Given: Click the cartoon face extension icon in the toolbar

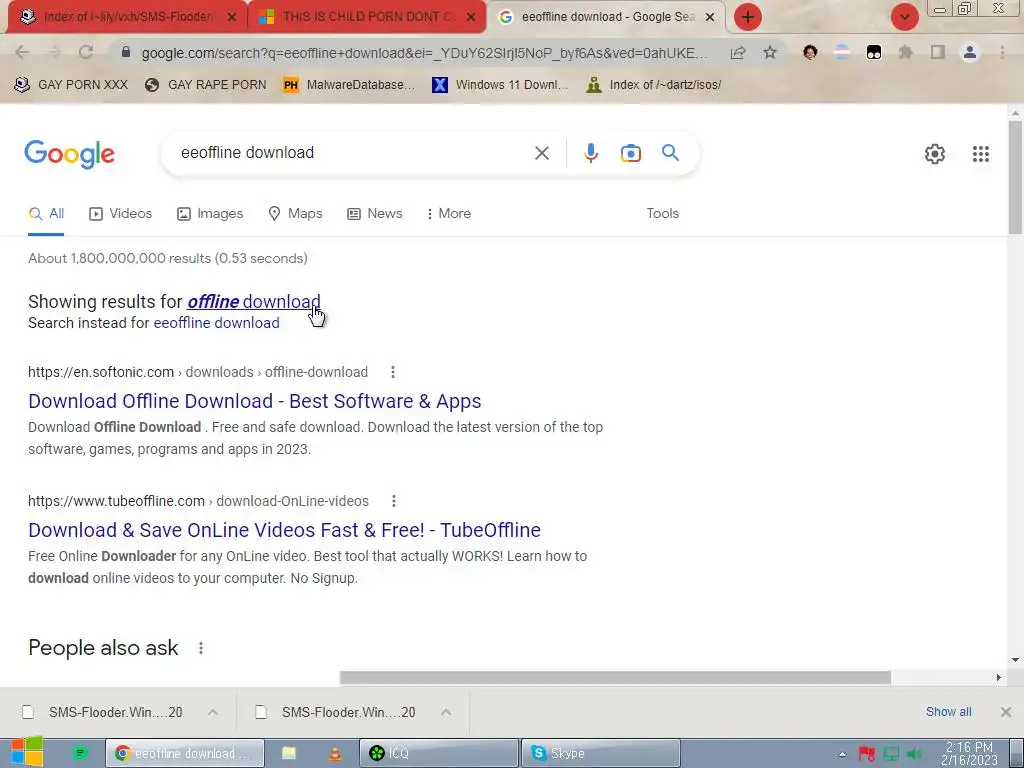Looking at the screenshot, I should [x=810, y=52].
